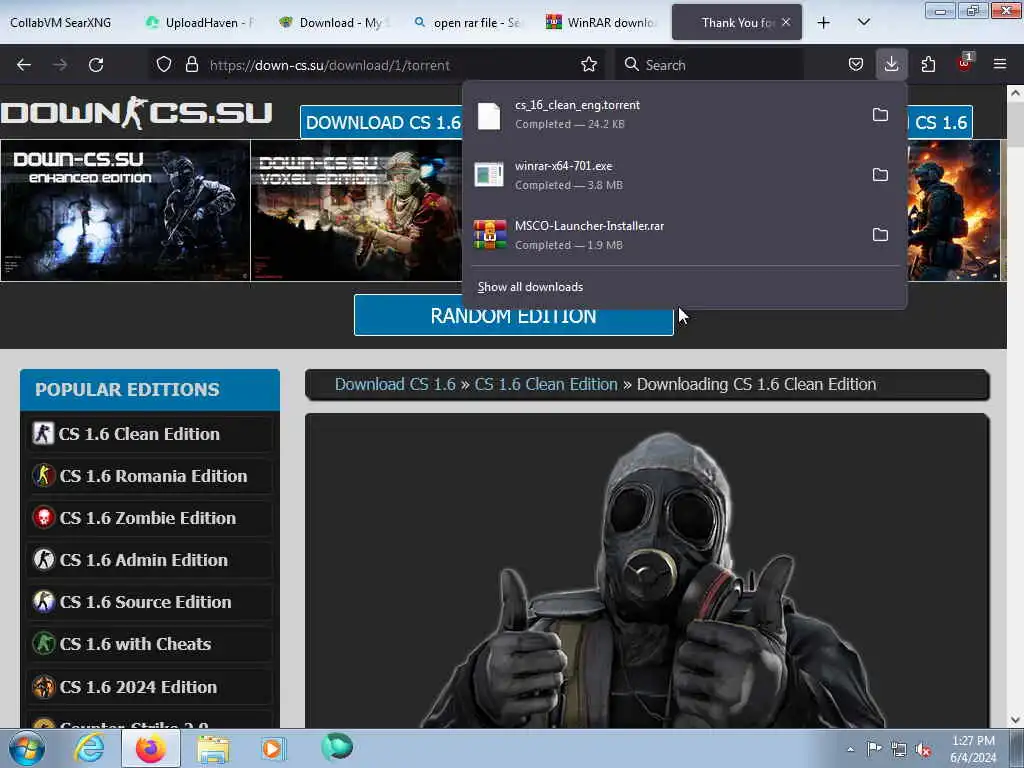The width and height of the screenshot is (1024, 768).
Task: Click the Zombie Edition skull icon
Action: [44, 518]
